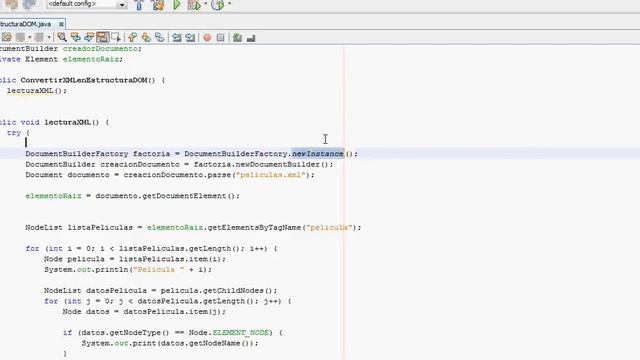Shift the line right
The width and height of the screenshot is (640, 360).
tap(190, 38)
